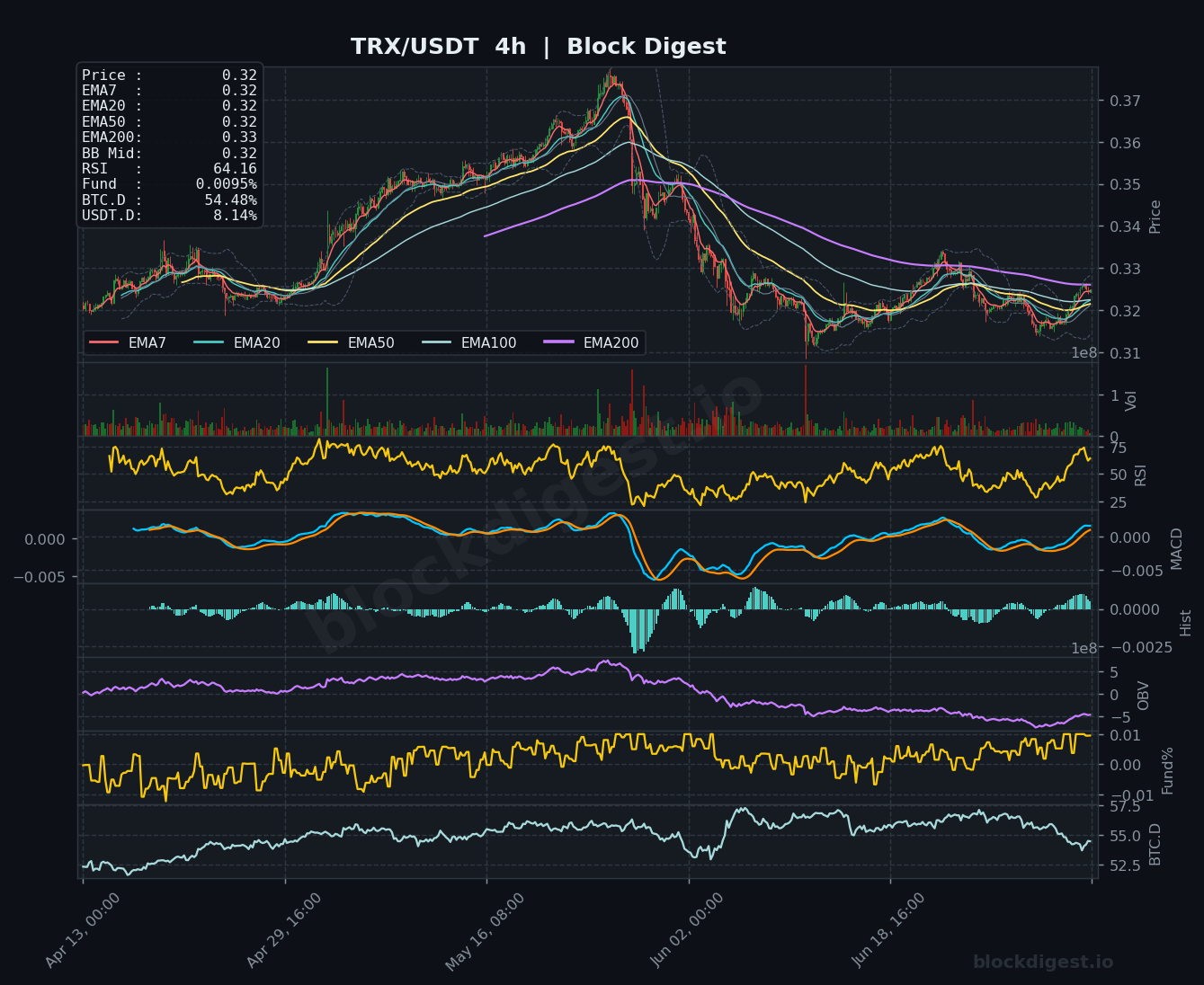Click the red EMA7 legend line swatch
The height and width of the screenshot is (985, 1204).
[104, 342]
